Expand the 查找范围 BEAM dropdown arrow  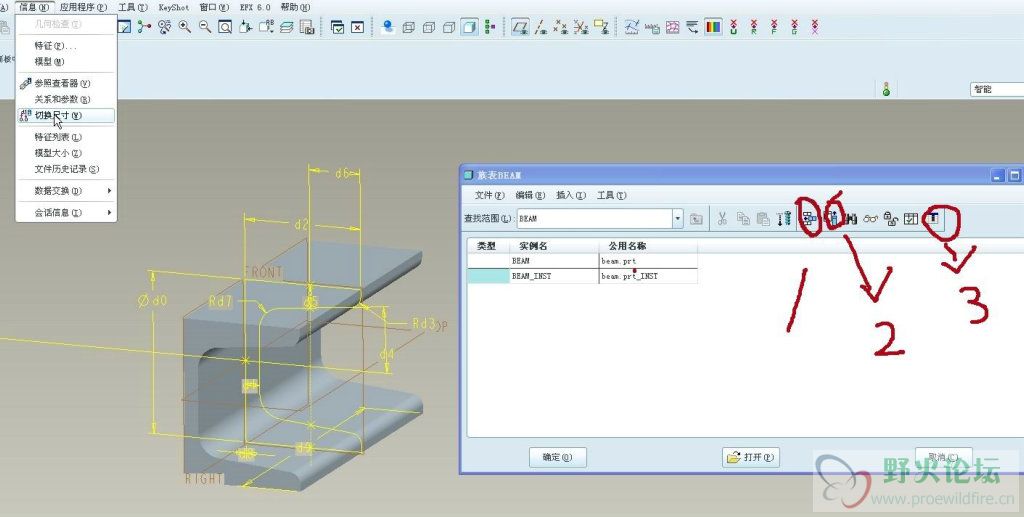[677, 218]
